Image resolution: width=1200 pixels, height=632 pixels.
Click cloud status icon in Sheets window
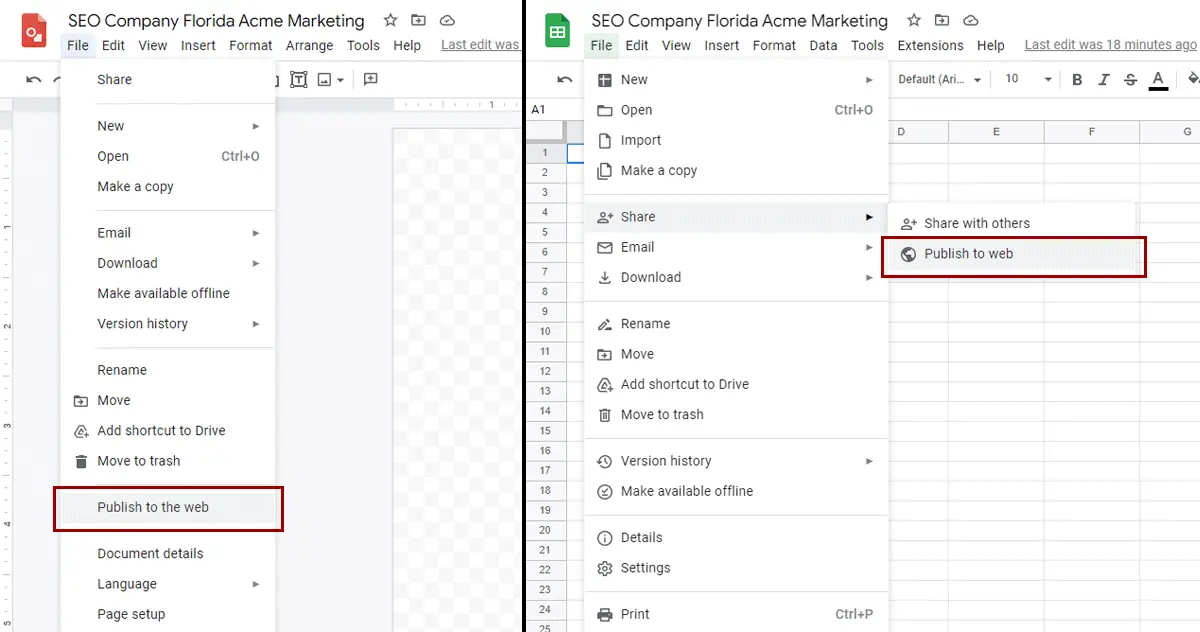click(971, 20)
